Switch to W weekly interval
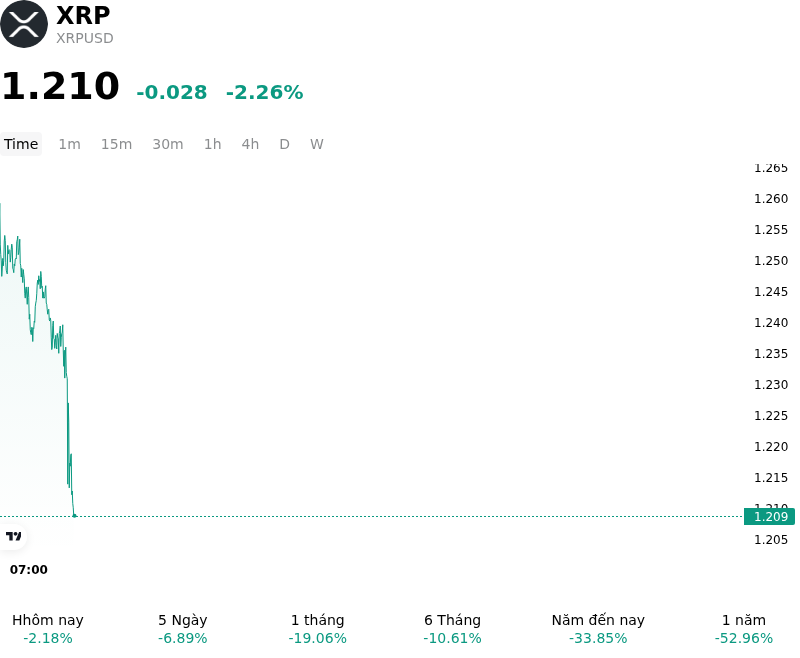 (x=316, y=144)
